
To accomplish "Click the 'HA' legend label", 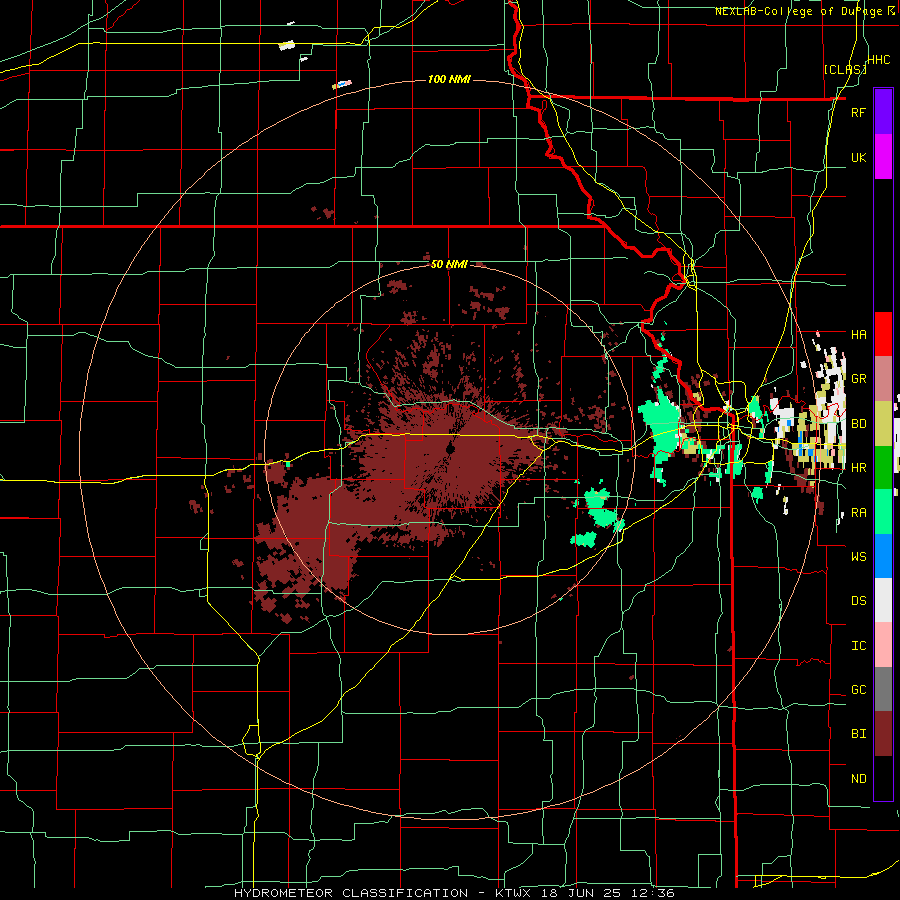I will (x=858, y=334).
